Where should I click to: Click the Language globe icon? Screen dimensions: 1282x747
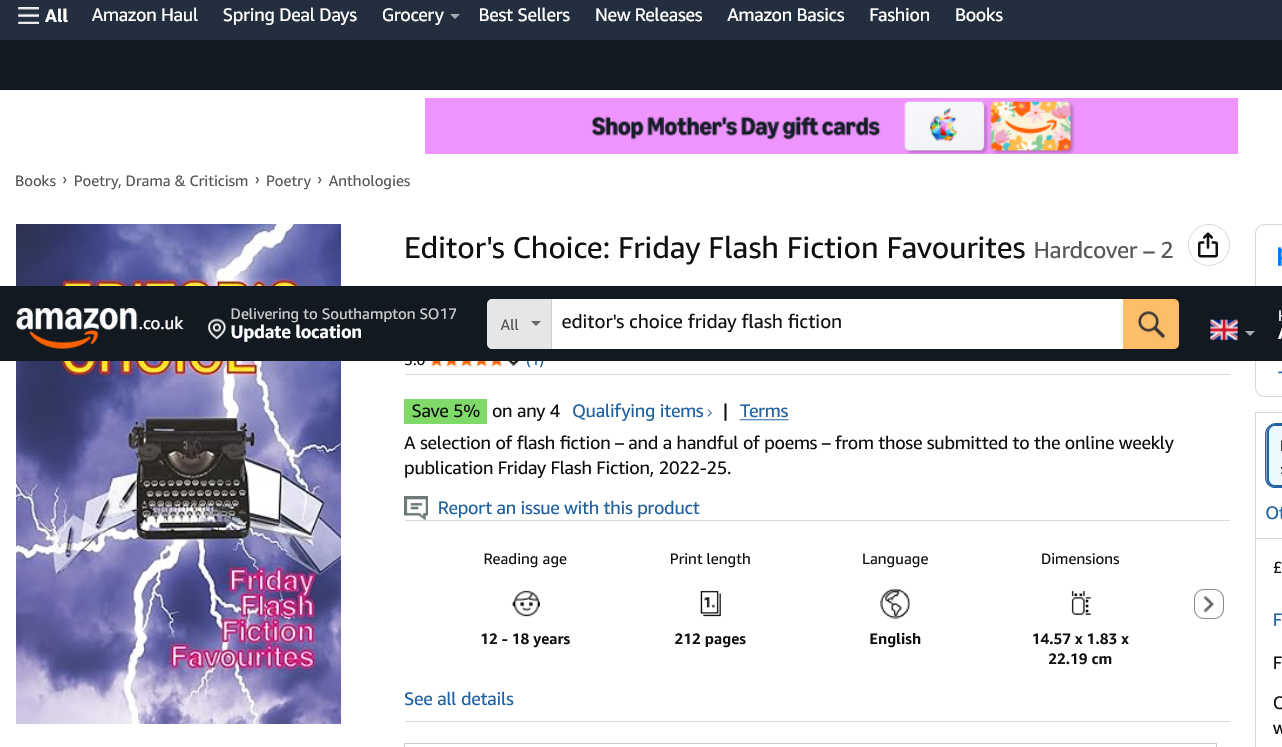coord(895,603)
